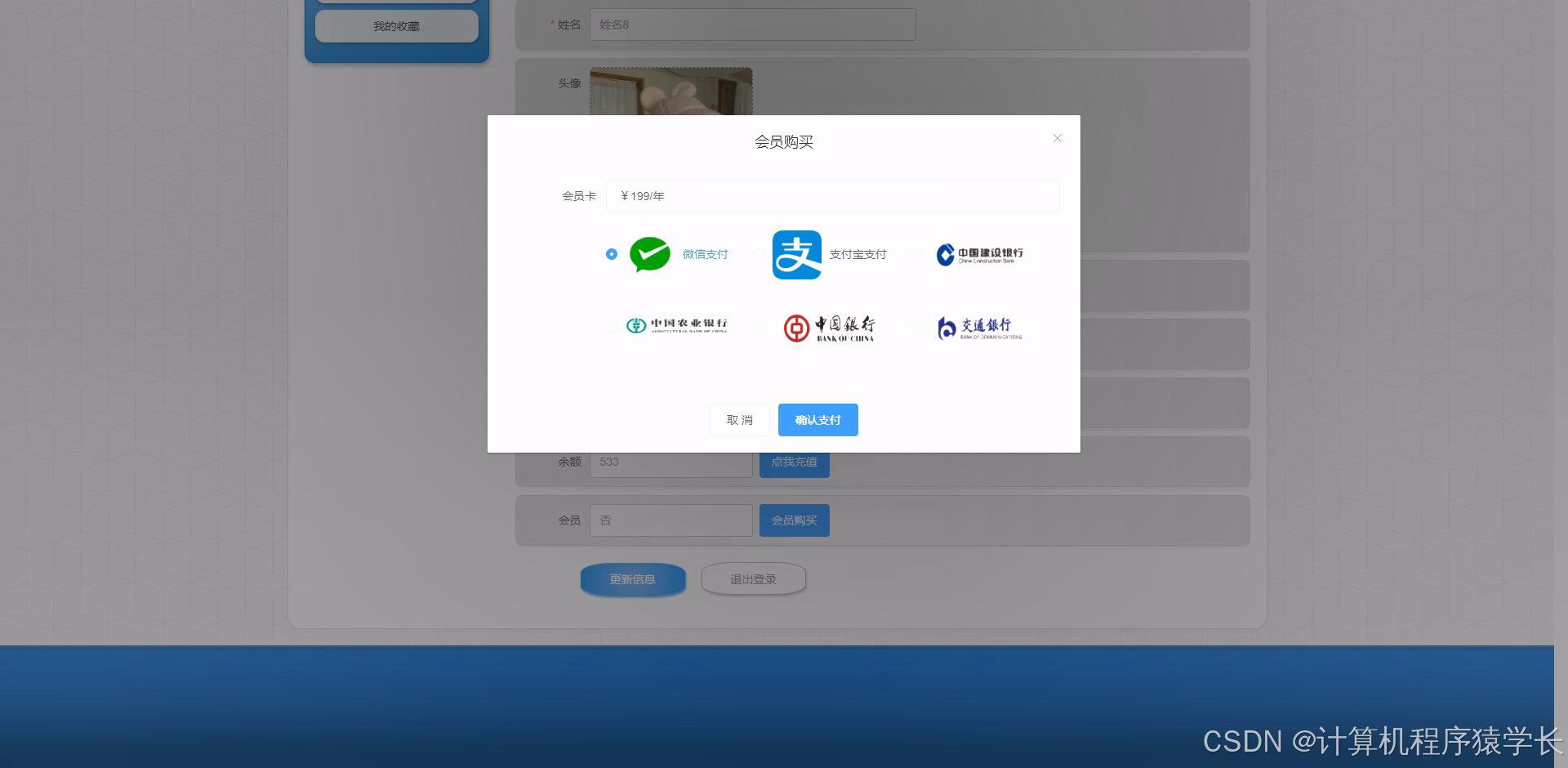Click the Bank of China logo
The width and height of the screenshot is (1568, 768).
pos(827,327)
